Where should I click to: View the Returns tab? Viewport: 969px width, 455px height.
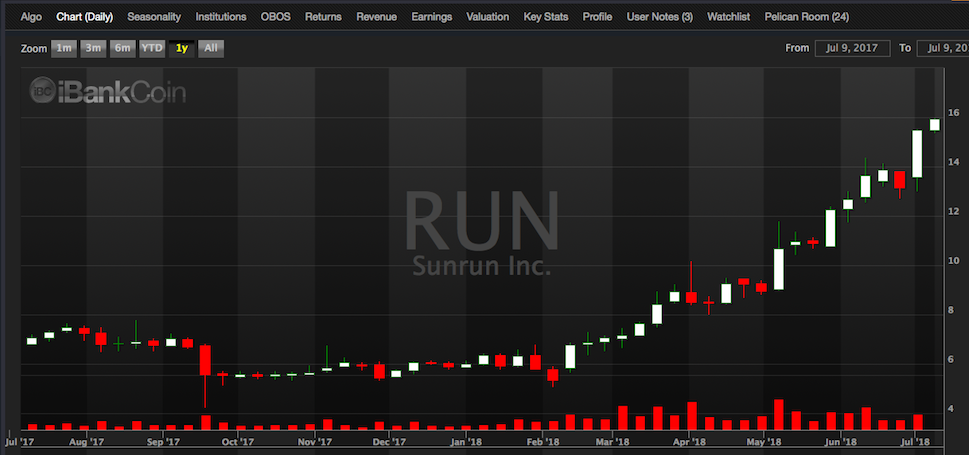point(323,17)
